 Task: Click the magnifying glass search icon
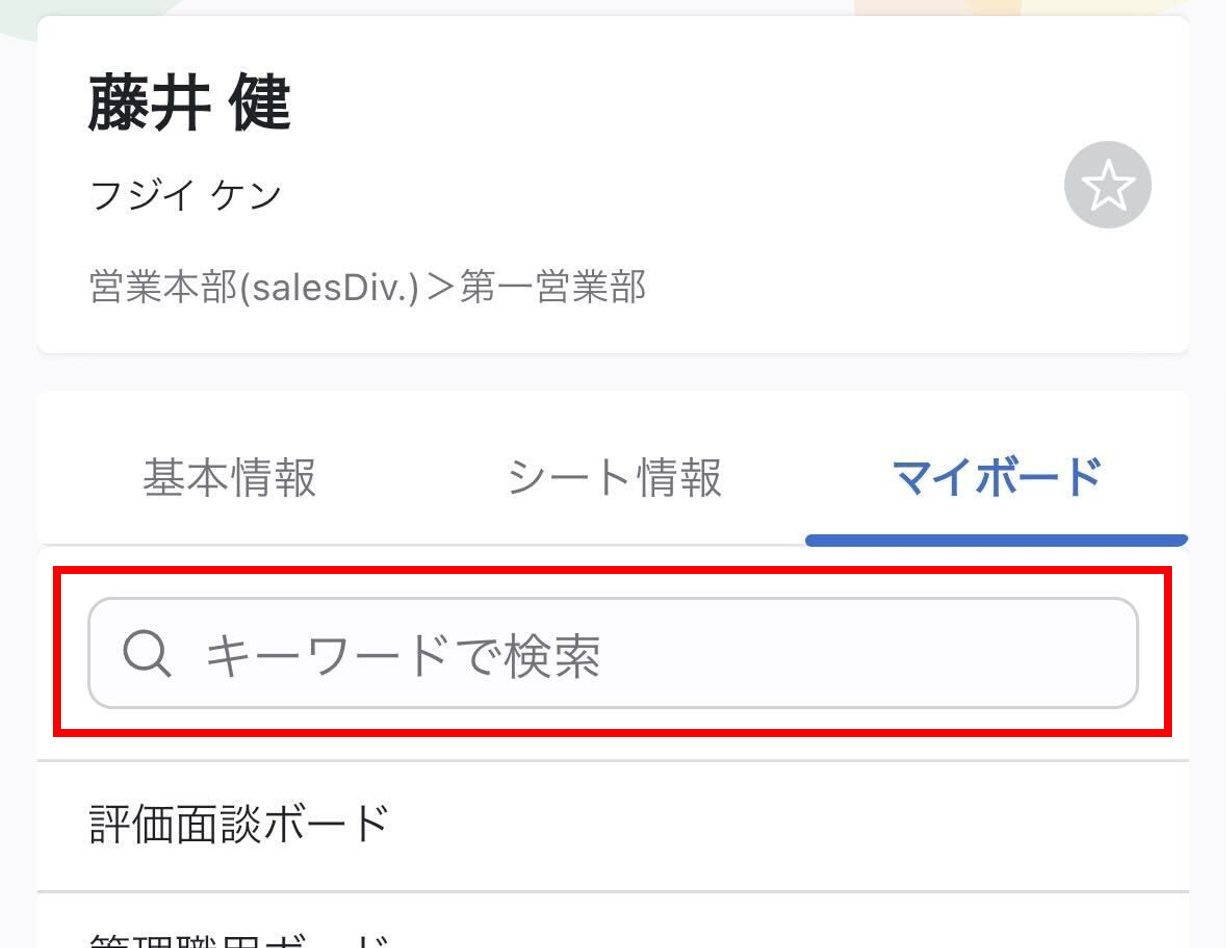147,654
